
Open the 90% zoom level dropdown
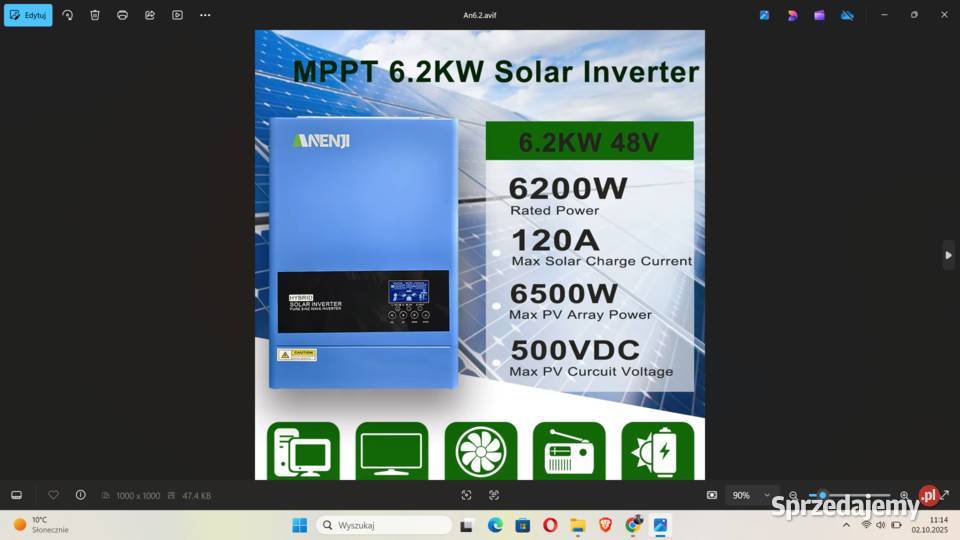coord(753,495)
